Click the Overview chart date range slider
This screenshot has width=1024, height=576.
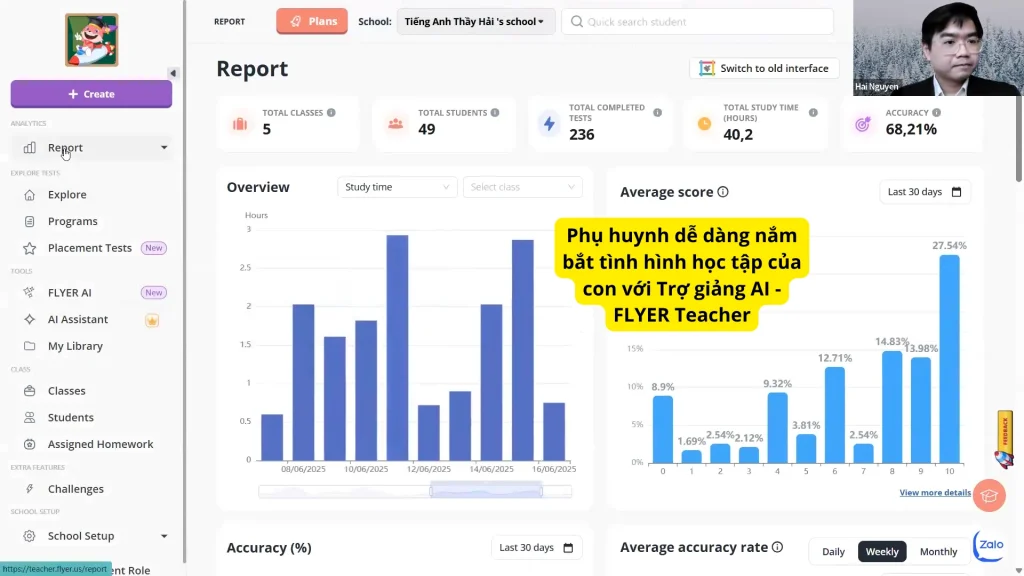pyautogui.click(x=486, y=490)
